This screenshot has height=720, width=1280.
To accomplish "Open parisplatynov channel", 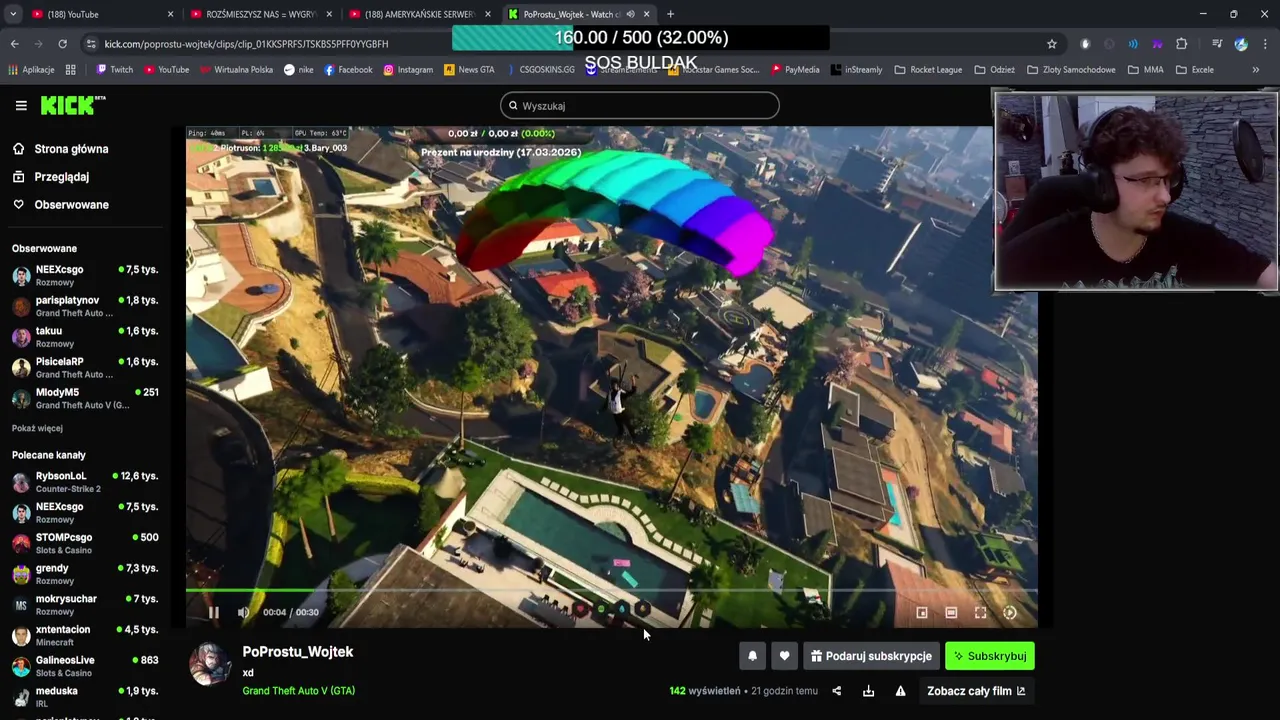I will (x=85, y=306).
